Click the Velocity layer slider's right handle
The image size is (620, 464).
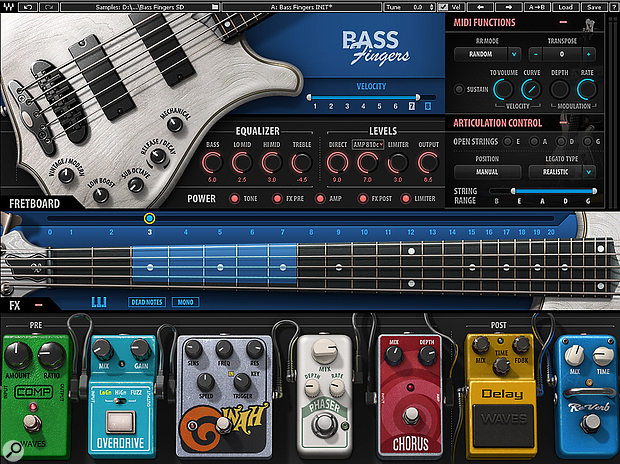point(418,97)
